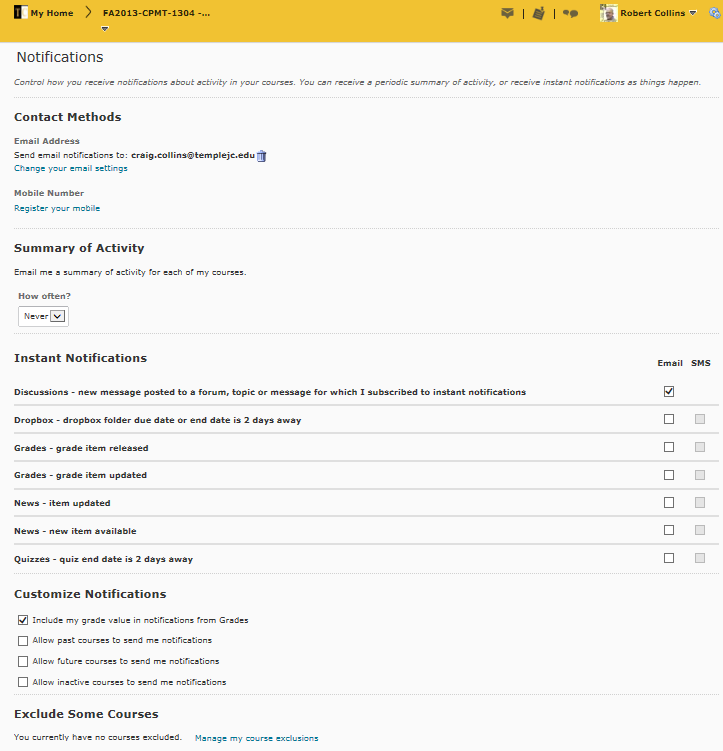The height and width of the screenshot is (751, 723).
Task: Click the SMS checkbox for News item updated
Action: (700, 502)
